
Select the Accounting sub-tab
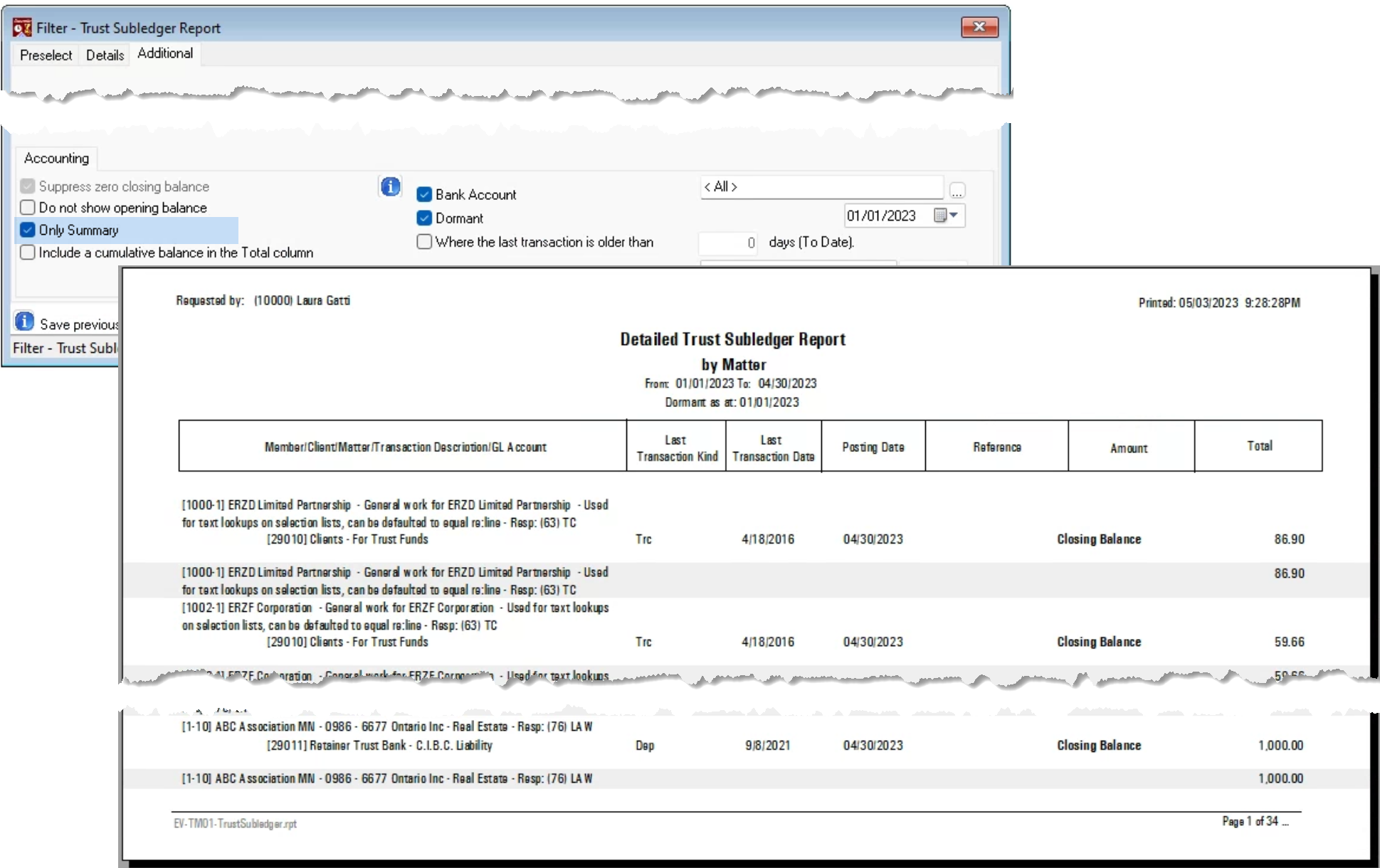56,158
